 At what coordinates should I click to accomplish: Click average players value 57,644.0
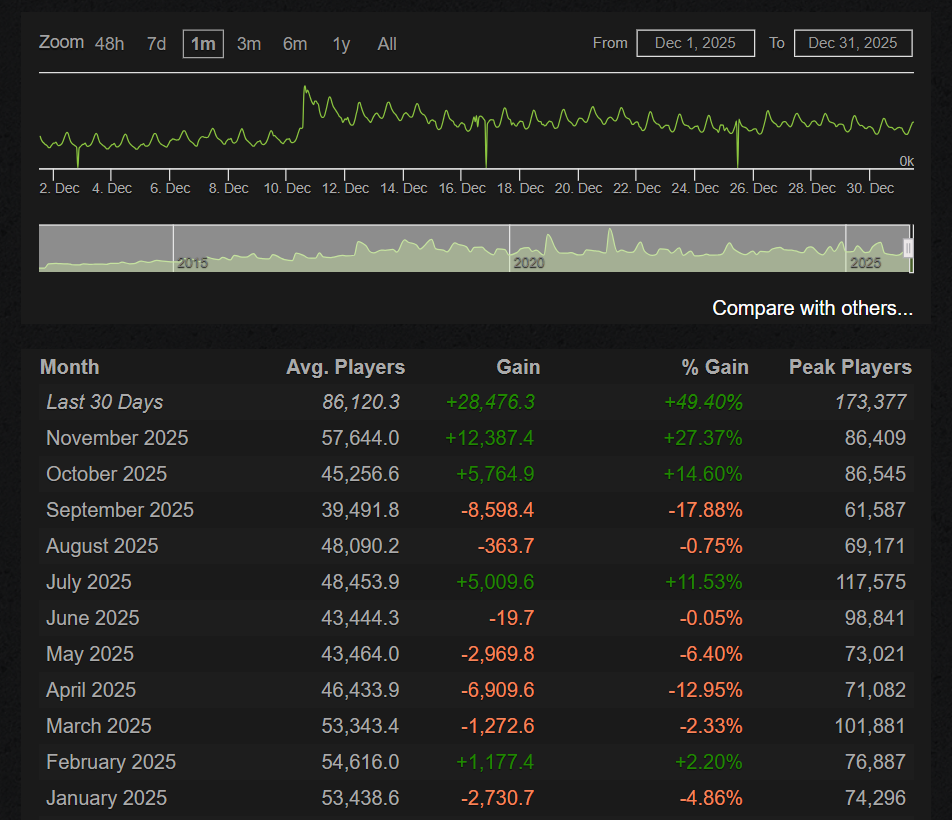coord(361,438)
